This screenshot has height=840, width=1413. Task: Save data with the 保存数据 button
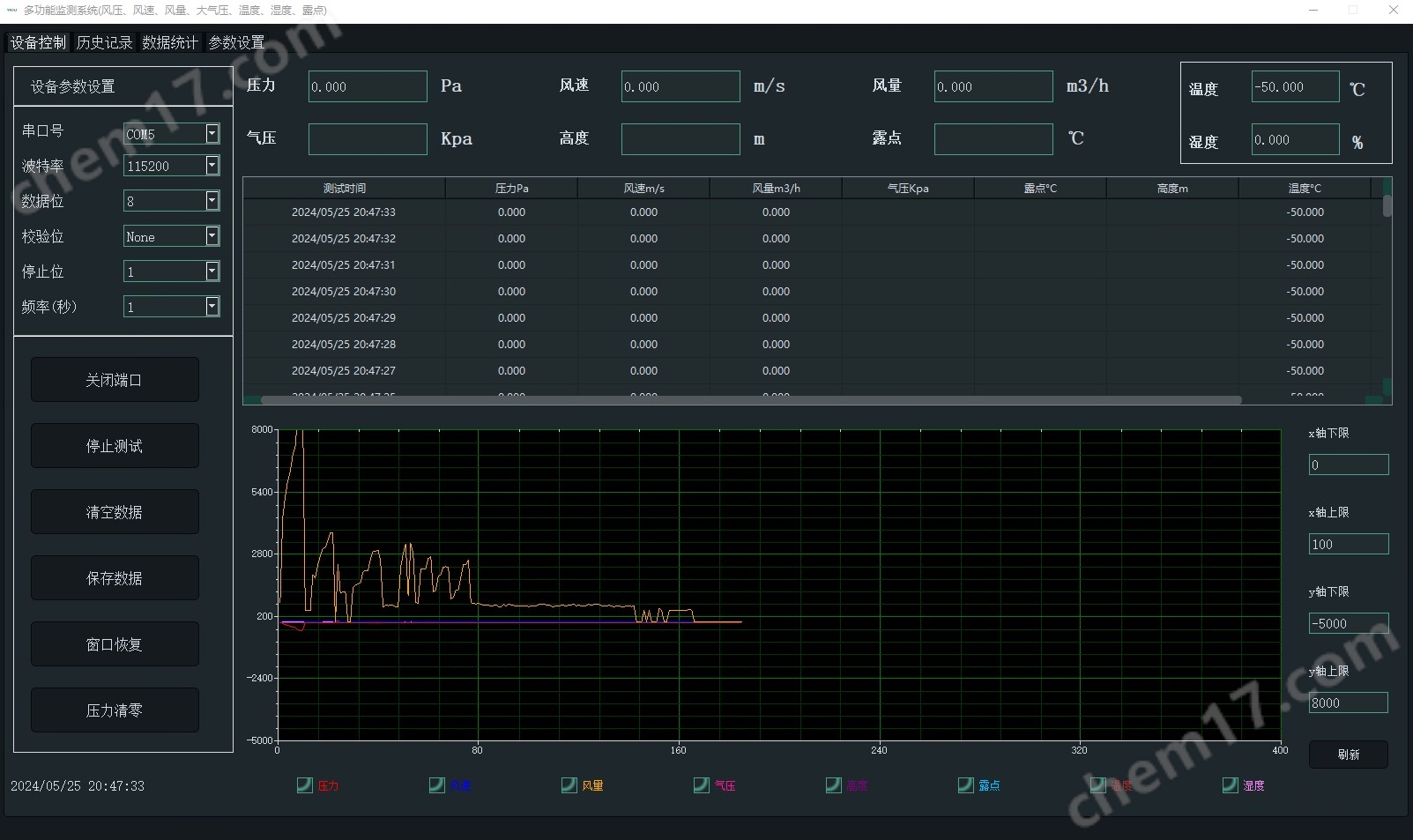coord(115,578)
